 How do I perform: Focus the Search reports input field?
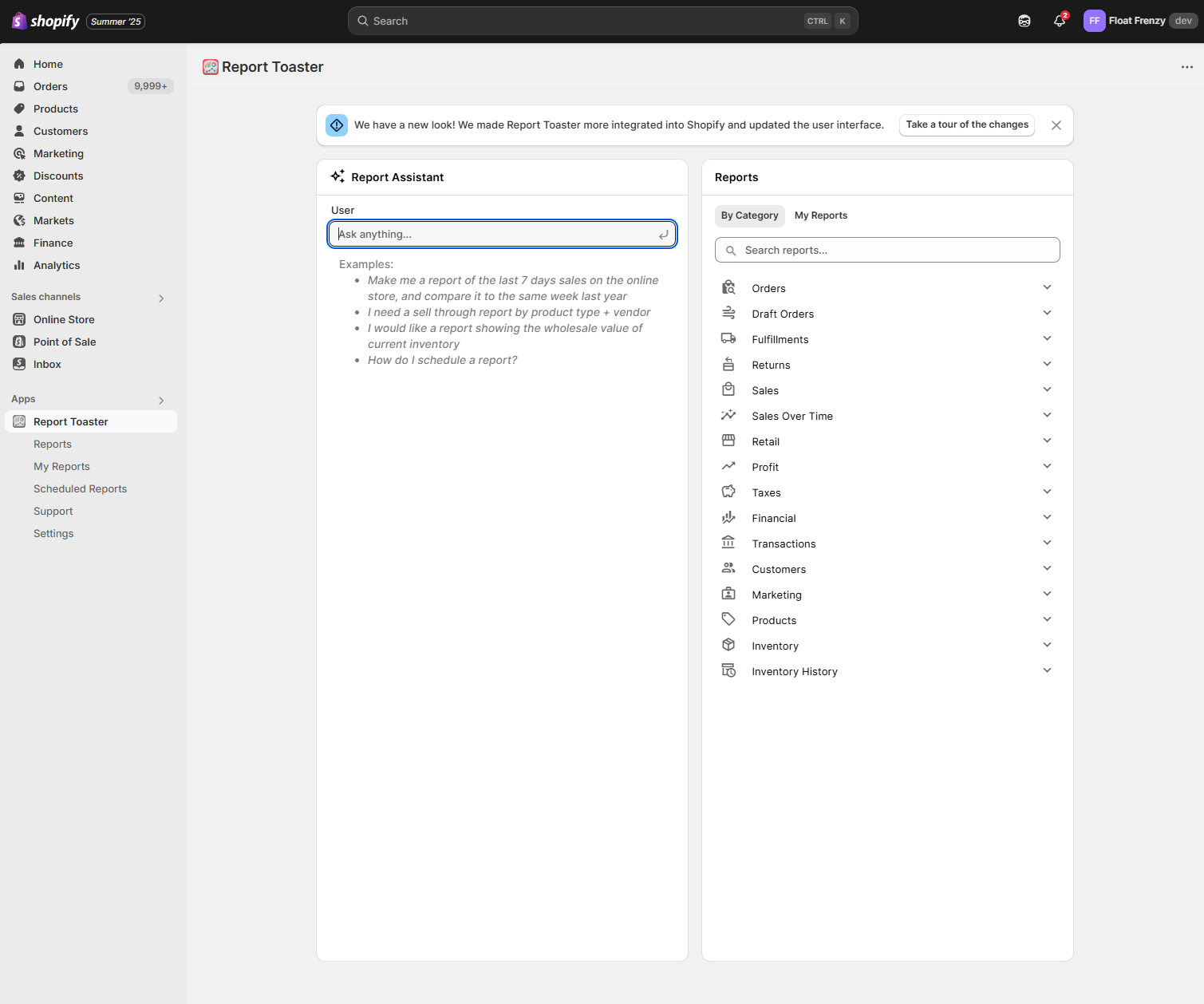[x=887, y=251]
